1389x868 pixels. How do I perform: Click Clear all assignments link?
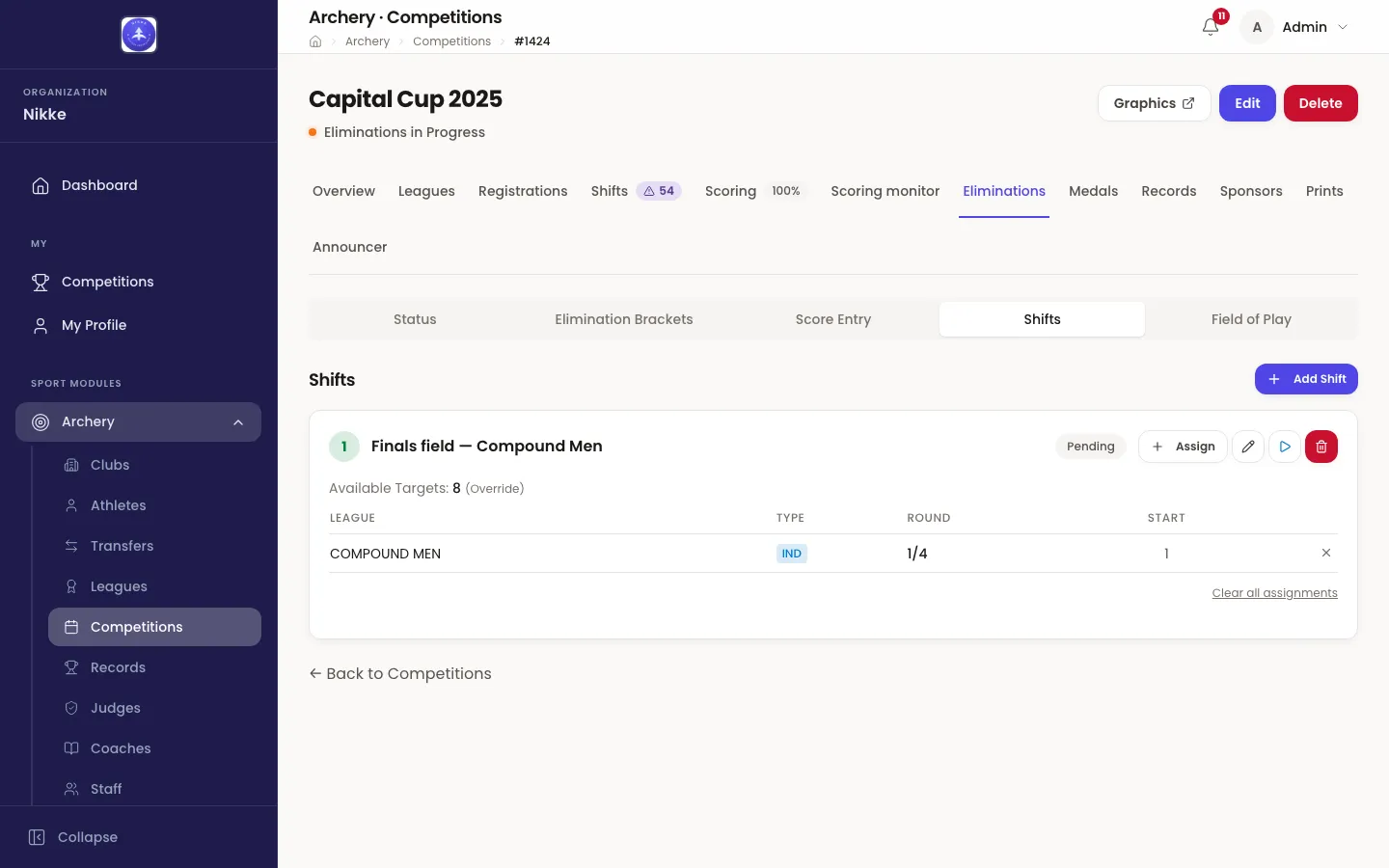coord(1274,593)
